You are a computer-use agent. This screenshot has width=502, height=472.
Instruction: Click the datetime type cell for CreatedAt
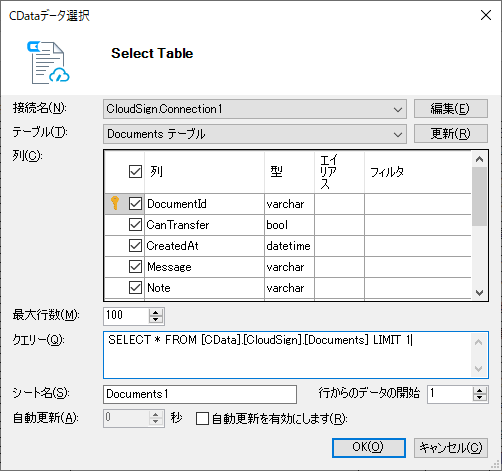coord(289,246)
